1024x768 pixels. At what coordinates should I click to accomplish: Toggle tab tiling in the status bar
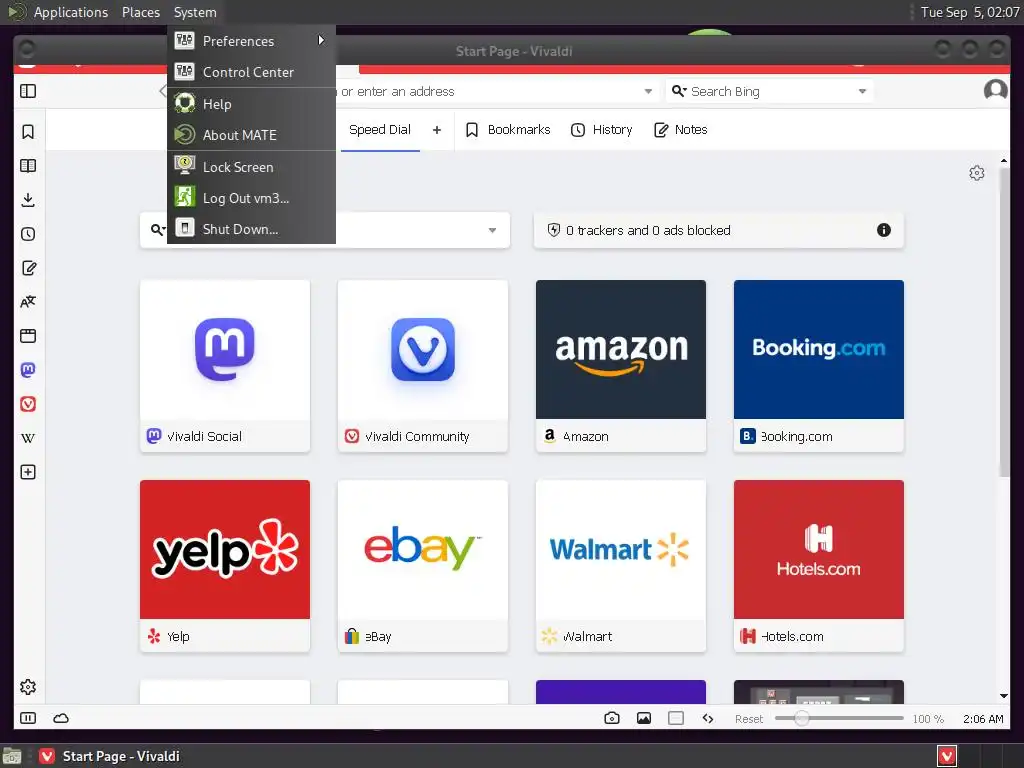pyautogui.click(x=676, y=718)
